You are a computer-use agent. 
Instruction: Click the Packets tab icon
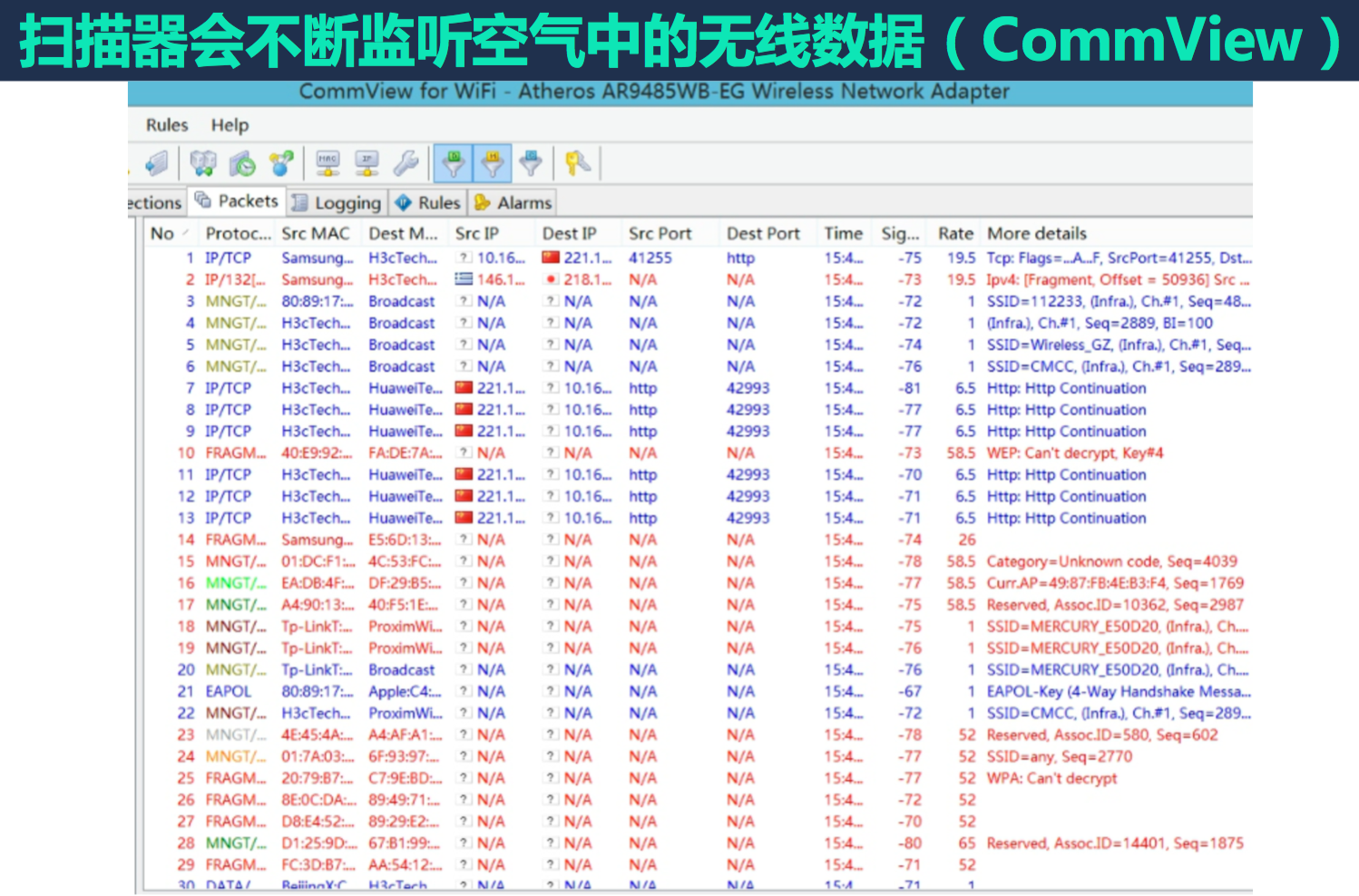point(203,200)
